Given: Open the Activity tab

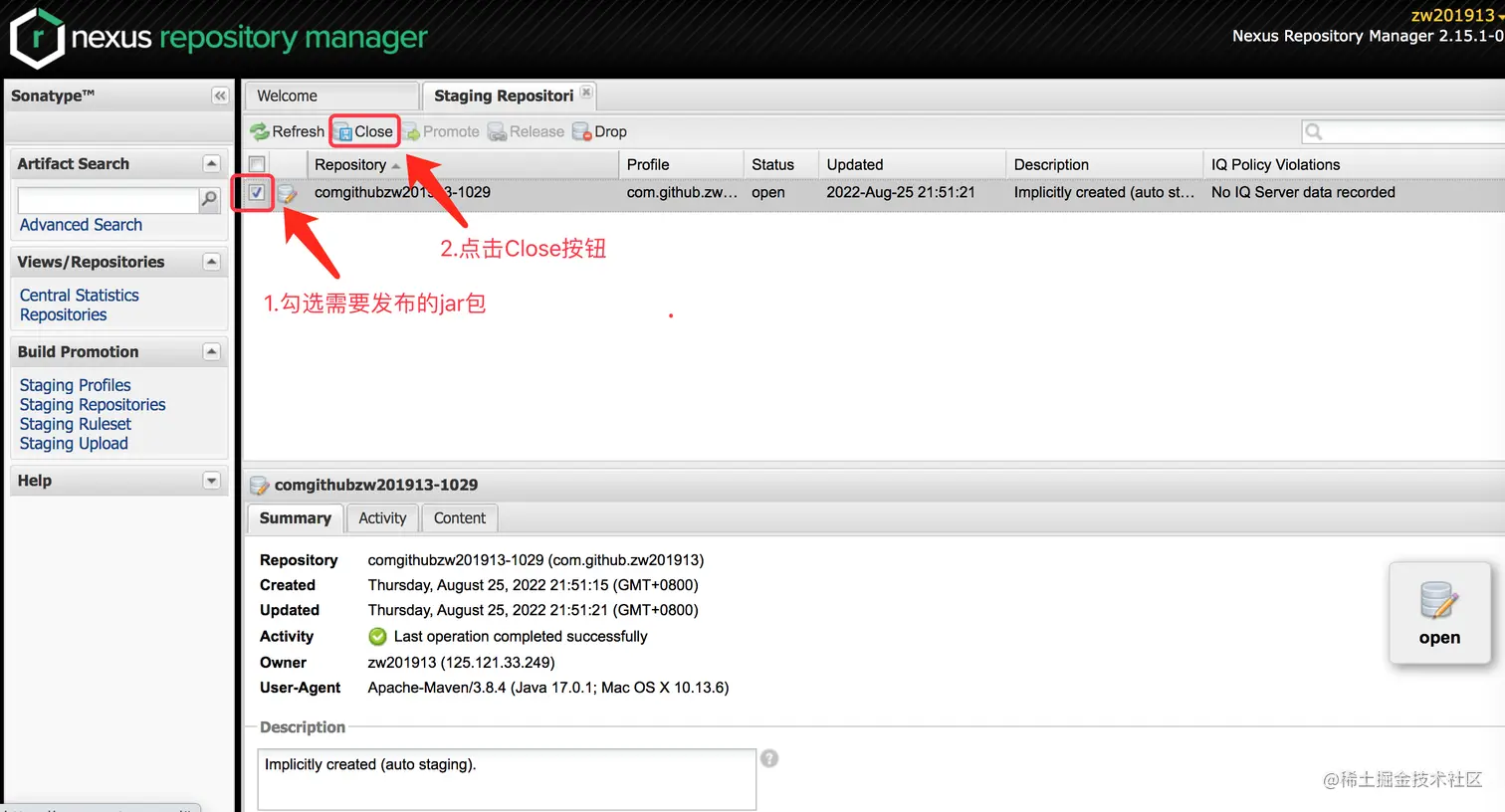Looking at the screenshot, I should (382, 518).
